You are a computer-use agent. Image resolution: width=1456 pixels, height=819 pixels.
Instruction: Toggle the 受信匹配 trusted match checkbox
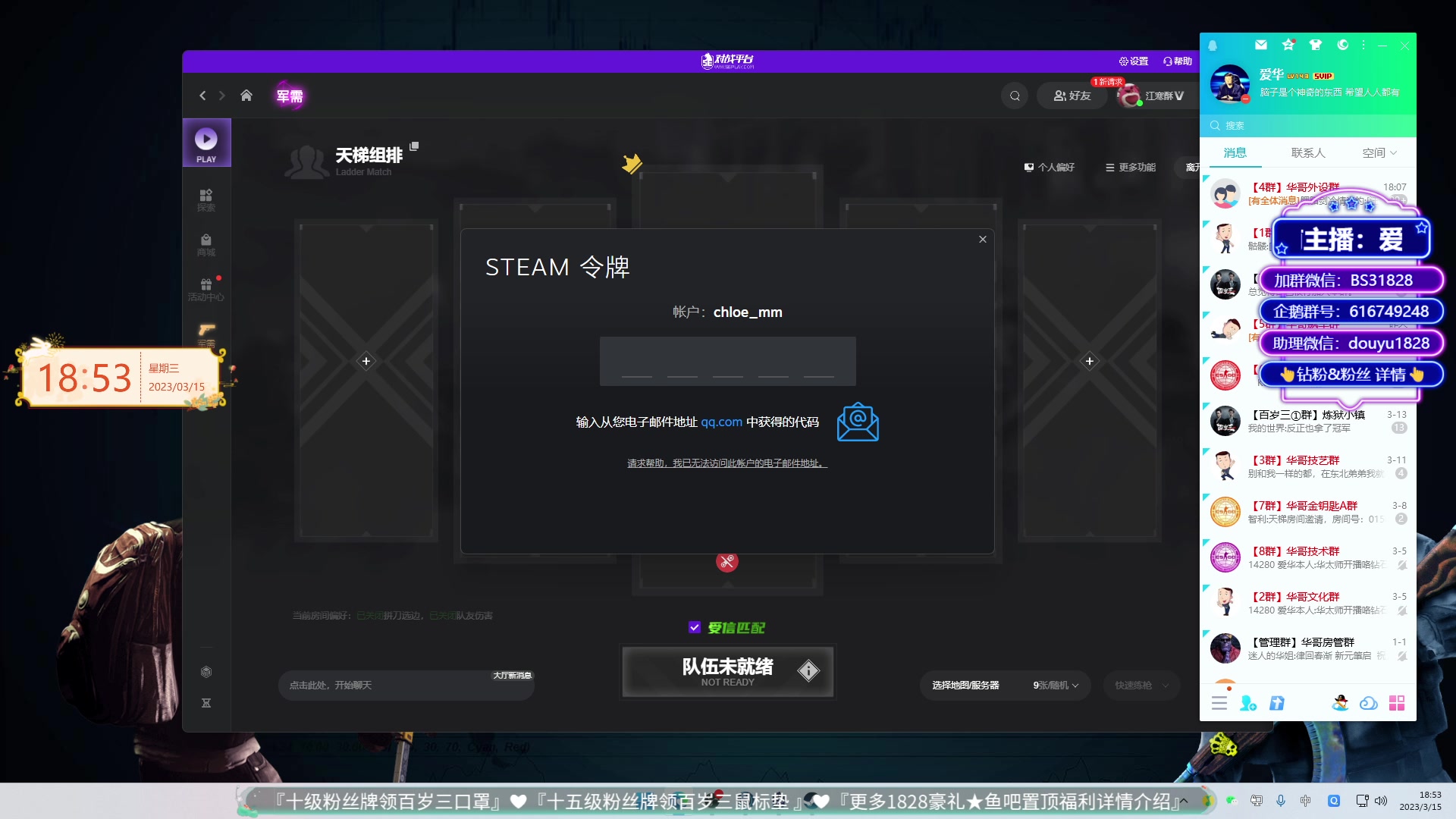pos(695,627)
